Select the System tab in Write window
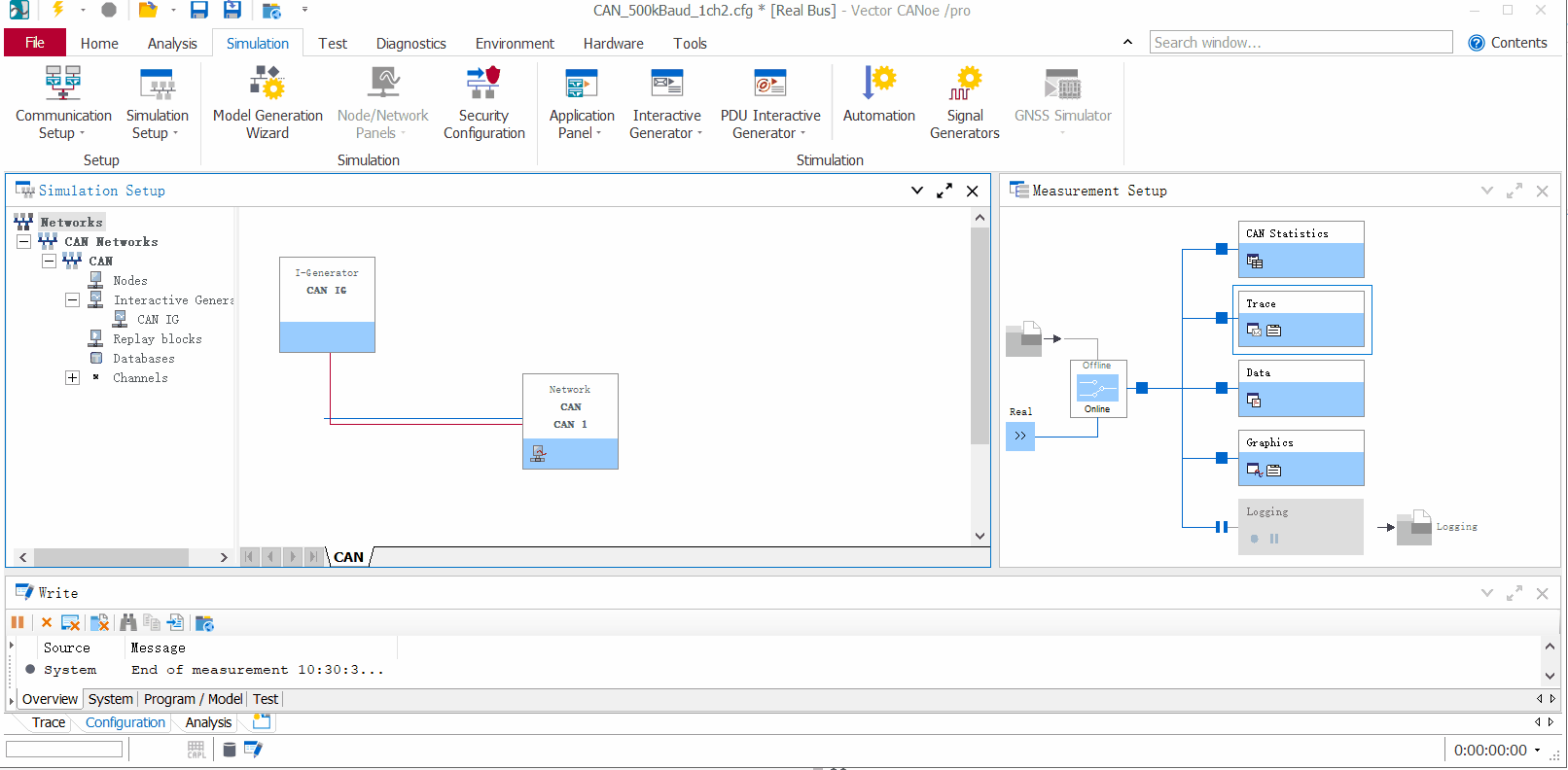Screen dimensions: 1568x770 111,699
